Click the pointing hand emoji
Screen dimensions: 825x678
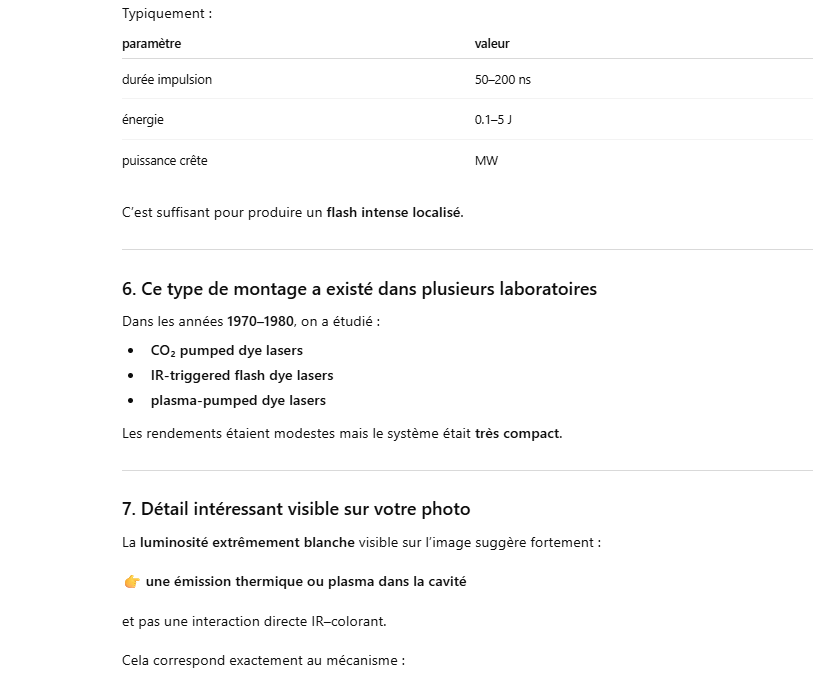tap(132, 582)
